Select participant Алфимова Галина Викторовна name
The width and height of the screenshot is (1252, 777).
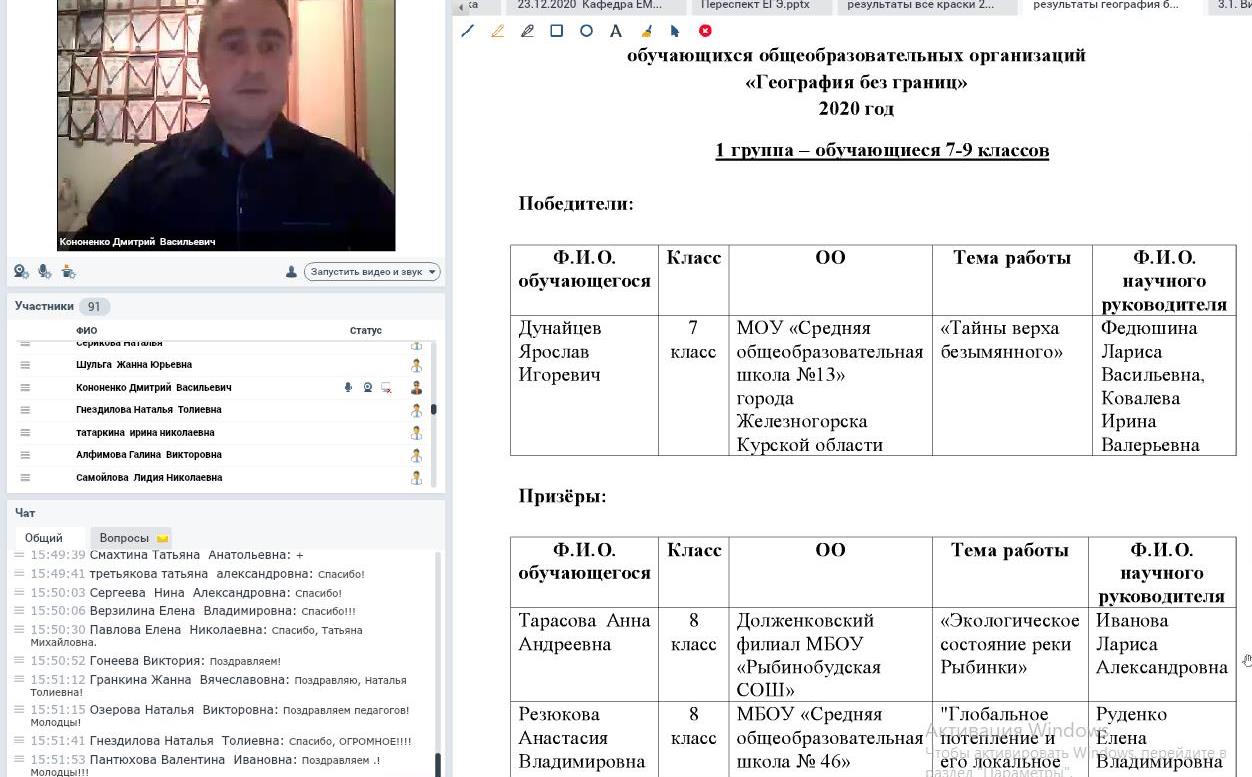click(149, 455)
